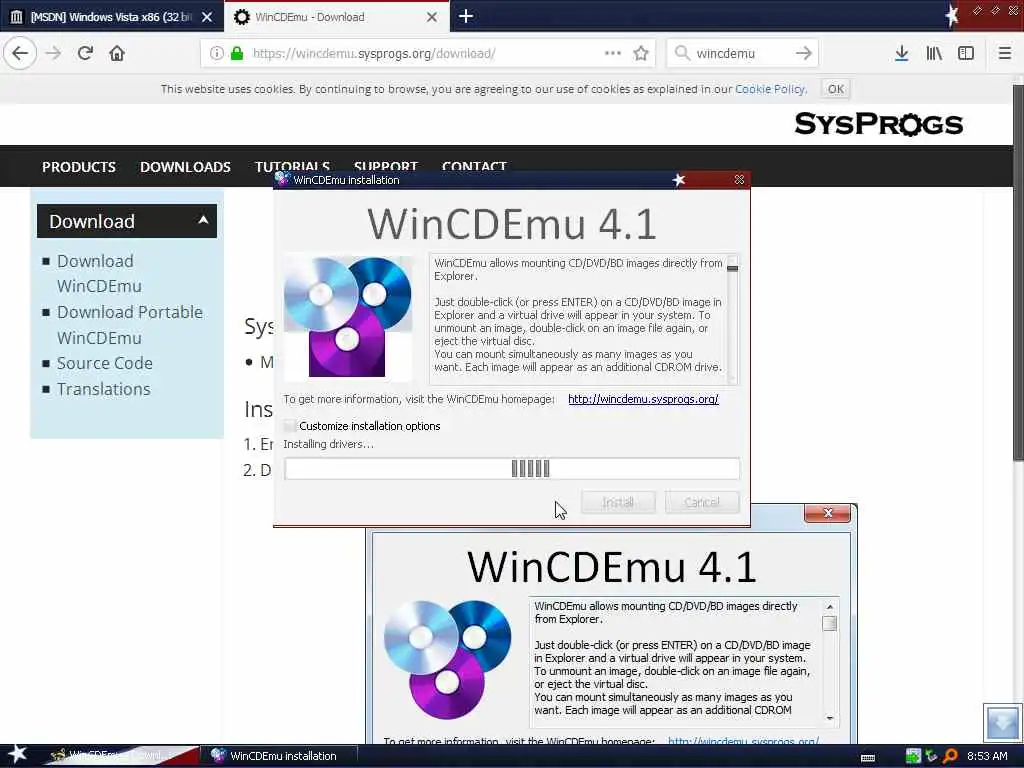This screenshot has width=1024, height=768.
Task: Click the green tray icon
Action: (913, 756)
